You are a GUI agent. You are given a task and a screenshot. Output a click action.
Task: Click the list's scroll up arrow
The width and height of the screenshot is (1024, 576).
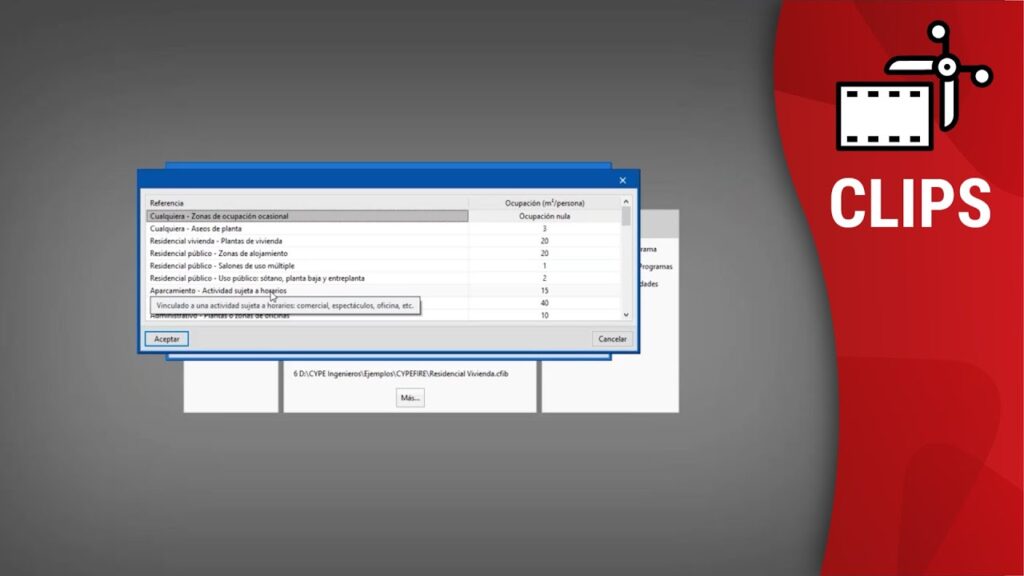pyautogui.click(x=627, y=203)
